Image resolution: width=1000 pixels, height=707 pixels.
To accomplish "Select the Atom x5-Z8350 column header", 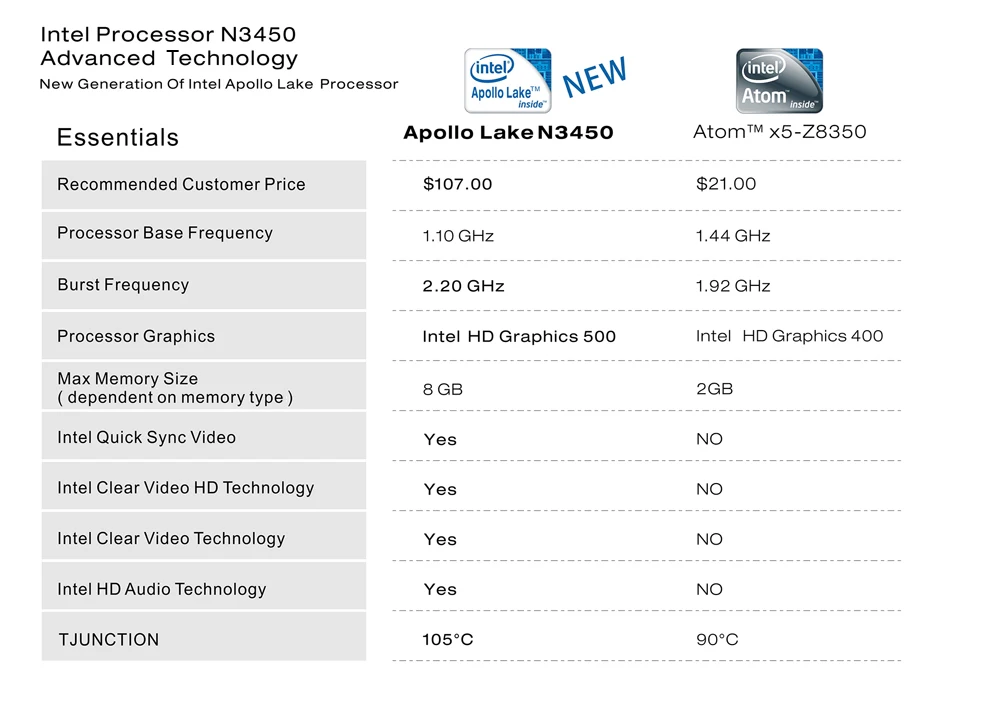I will pyautogui.click(x=779, y=132).
